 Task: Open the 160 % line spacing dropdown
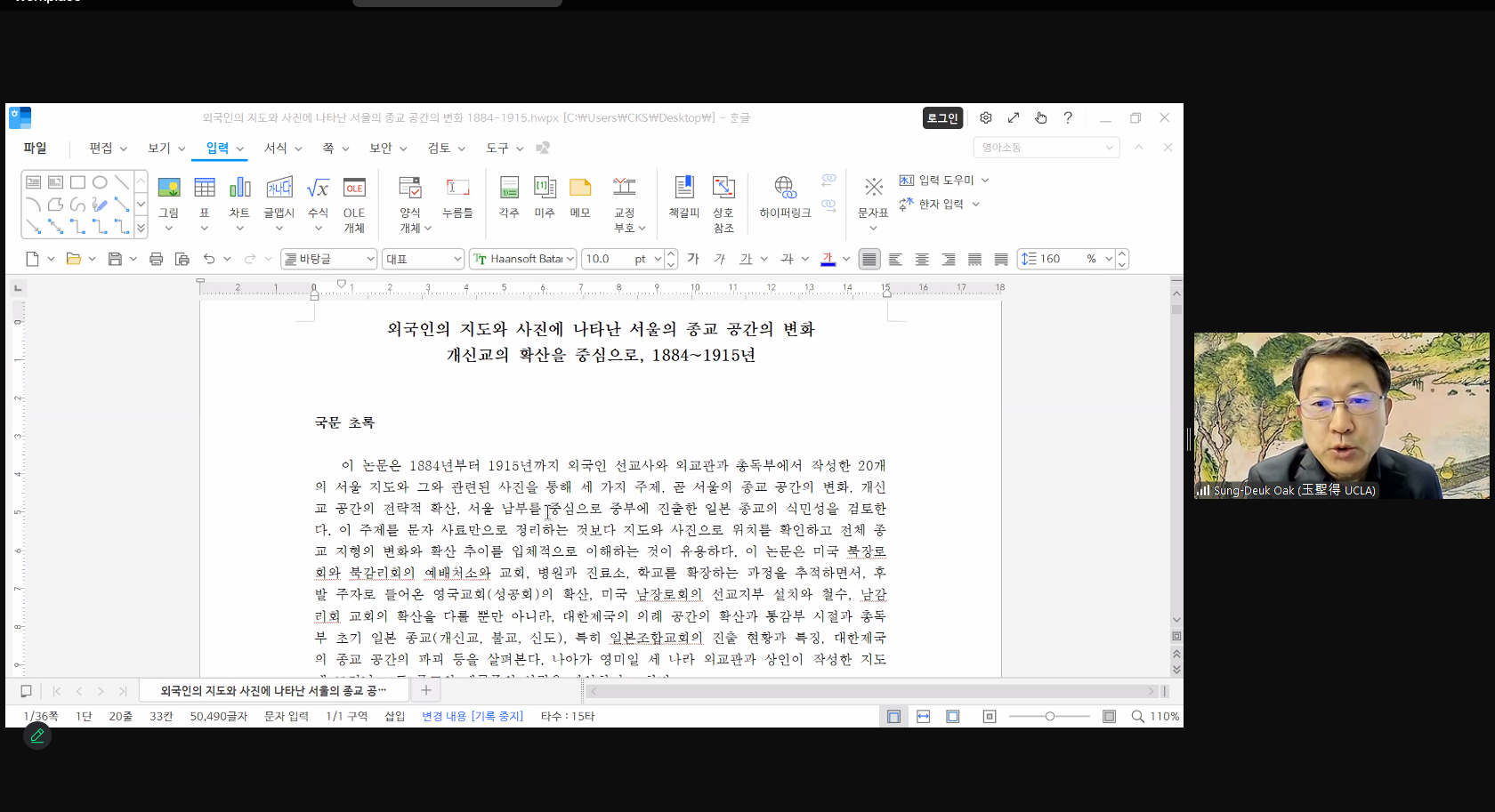(1109, 259)
